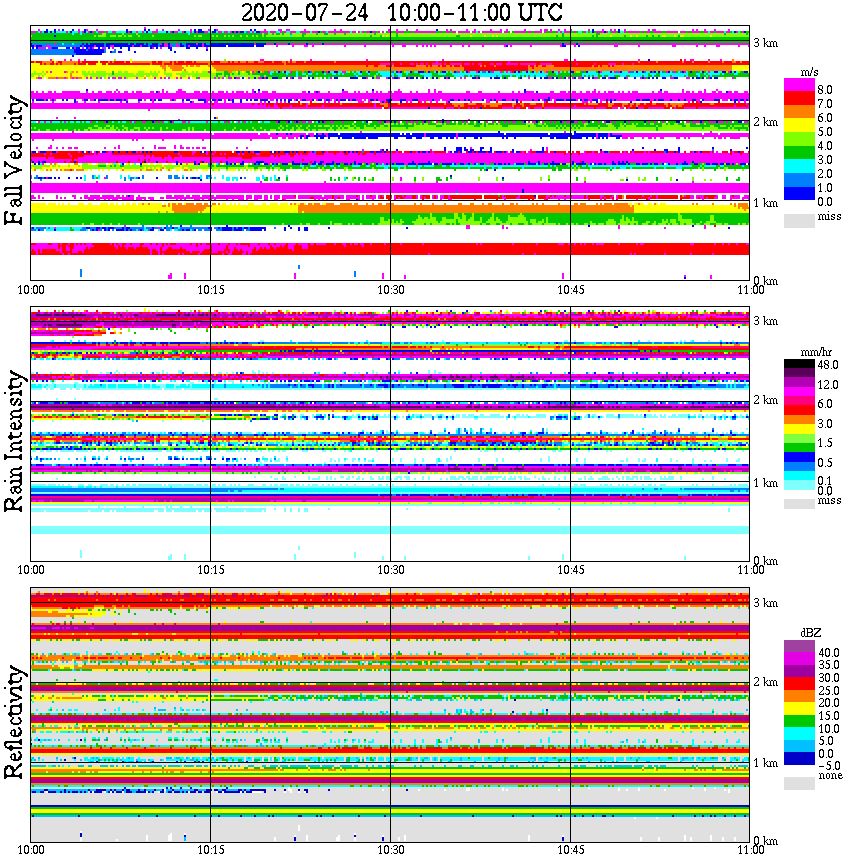
Task: Click the "10:15" tick under the Fall Velocity plot
Action: (211, 290)
